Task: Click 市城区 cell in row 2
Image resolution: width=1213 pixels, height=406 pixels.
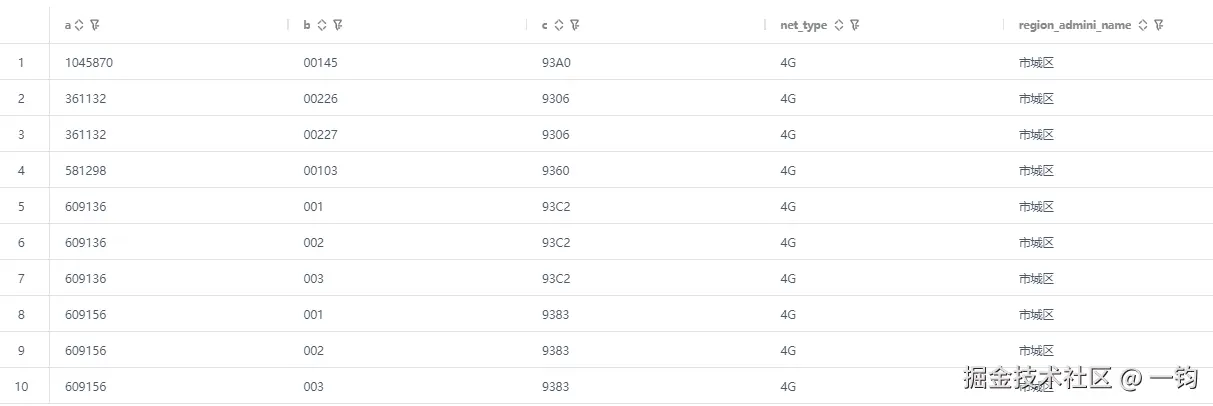Action: 1037,98
